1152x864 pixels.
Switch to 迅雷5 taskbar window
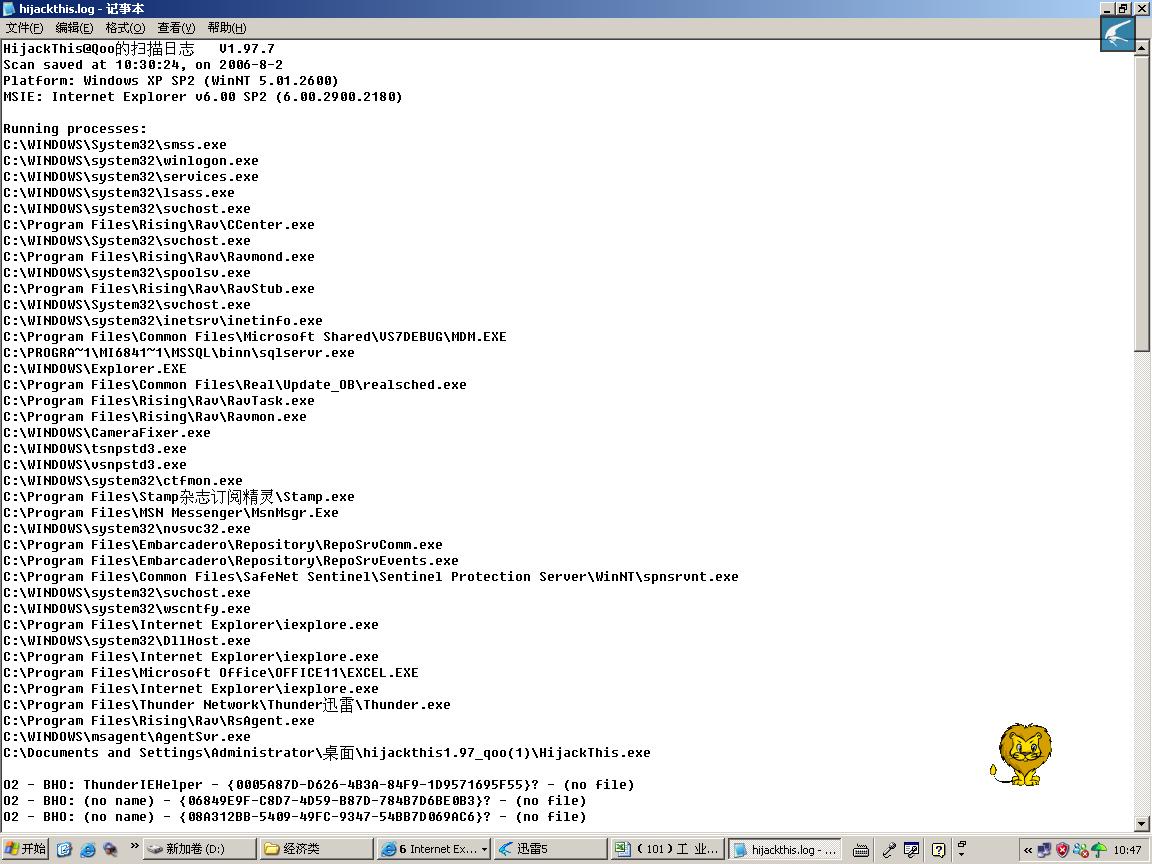pyautogui.click(x=550, y=849)
